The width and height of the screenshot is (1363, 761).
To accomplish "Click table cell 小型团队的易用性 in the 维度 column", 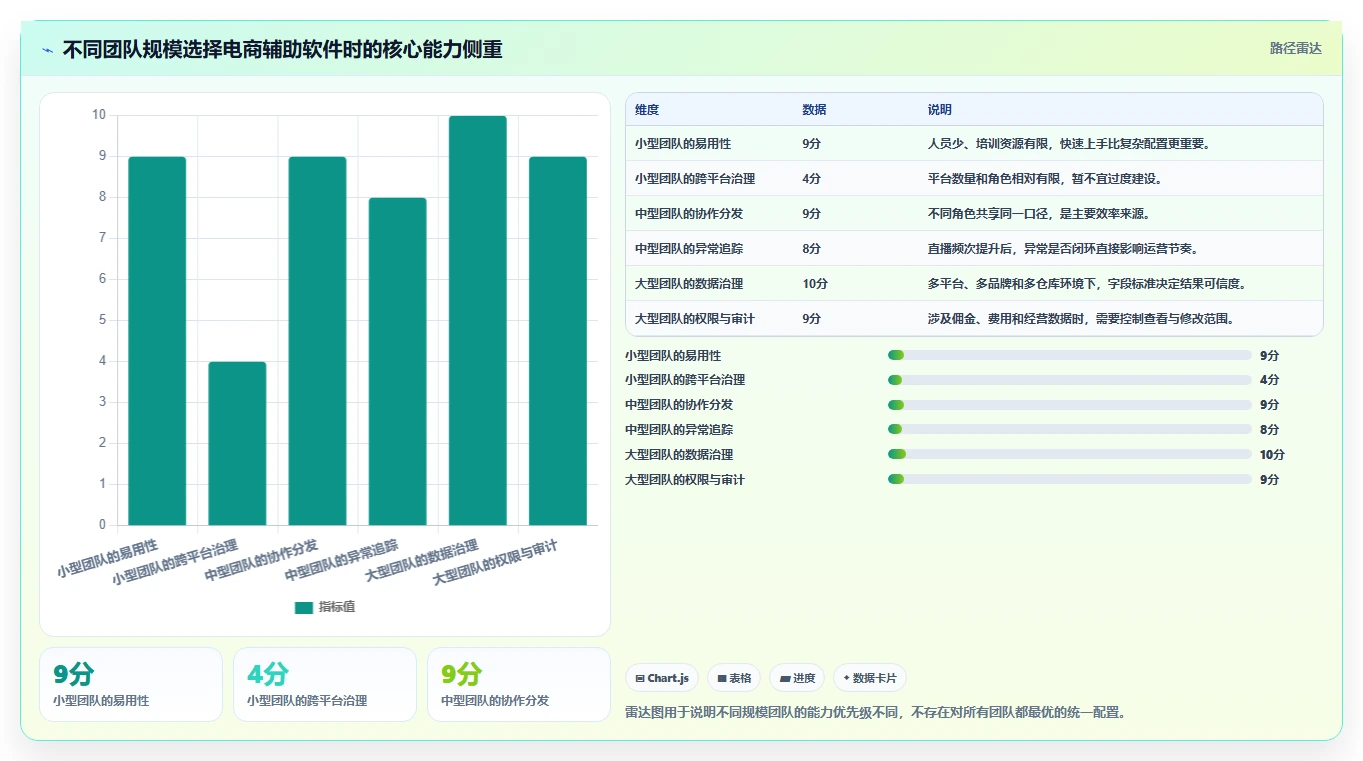I will pyautogui.click(x=683, y=144).
